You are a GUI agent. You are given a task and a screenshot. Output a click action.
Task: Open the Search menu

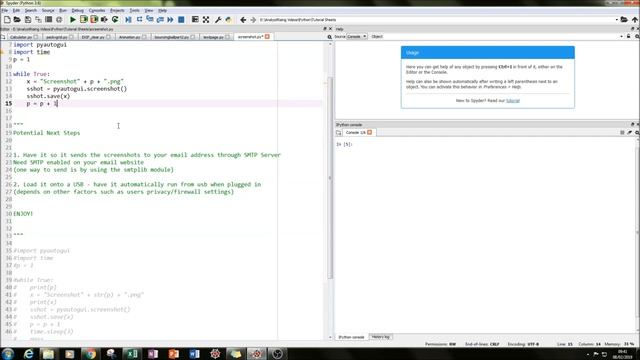[x=31, y=10]
